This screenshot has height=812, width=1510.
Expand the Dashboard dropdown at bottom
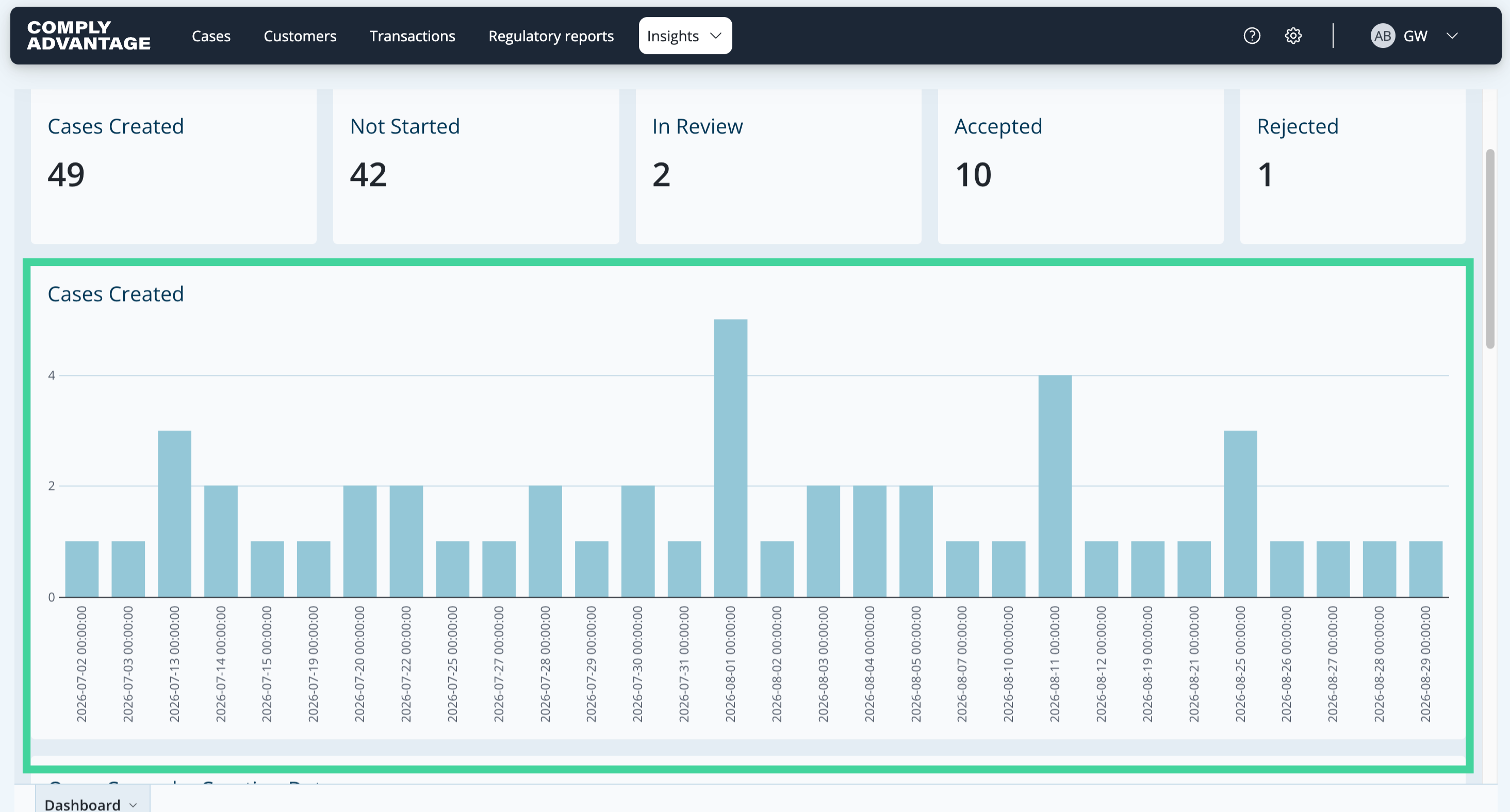click(x=92, y=804)
